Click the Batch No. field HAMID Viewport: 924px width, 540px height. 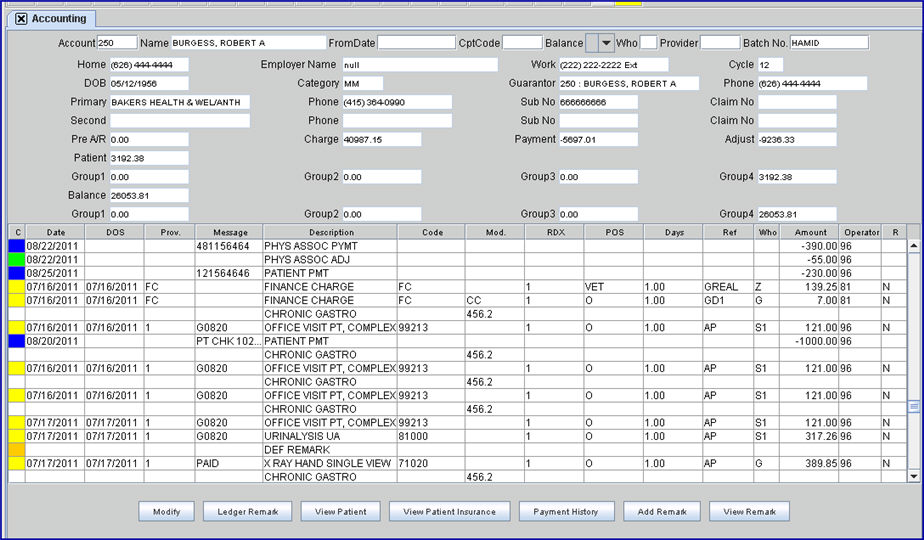pyautogui.click(x=829, y=43)
